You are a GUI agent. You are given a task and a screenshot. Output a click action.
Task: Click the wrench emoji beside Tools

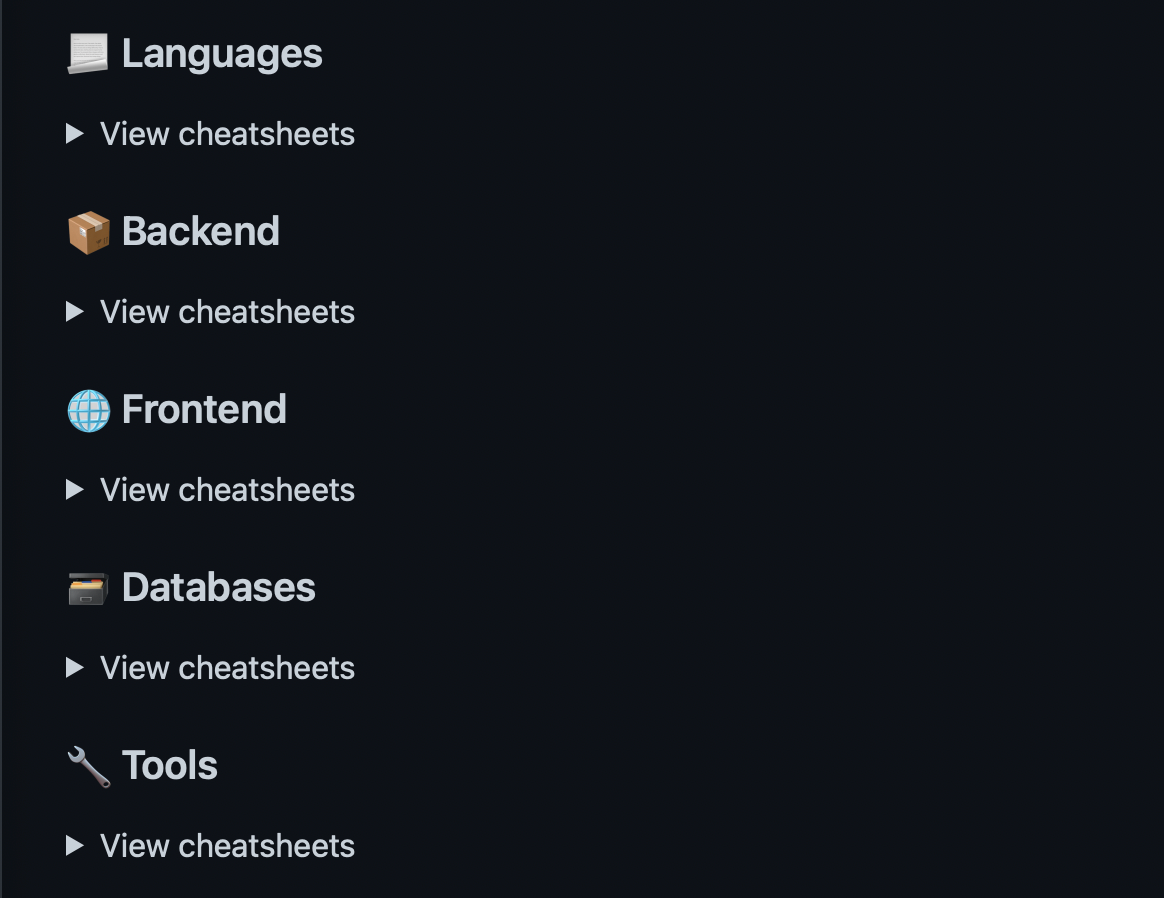[88, 767]
